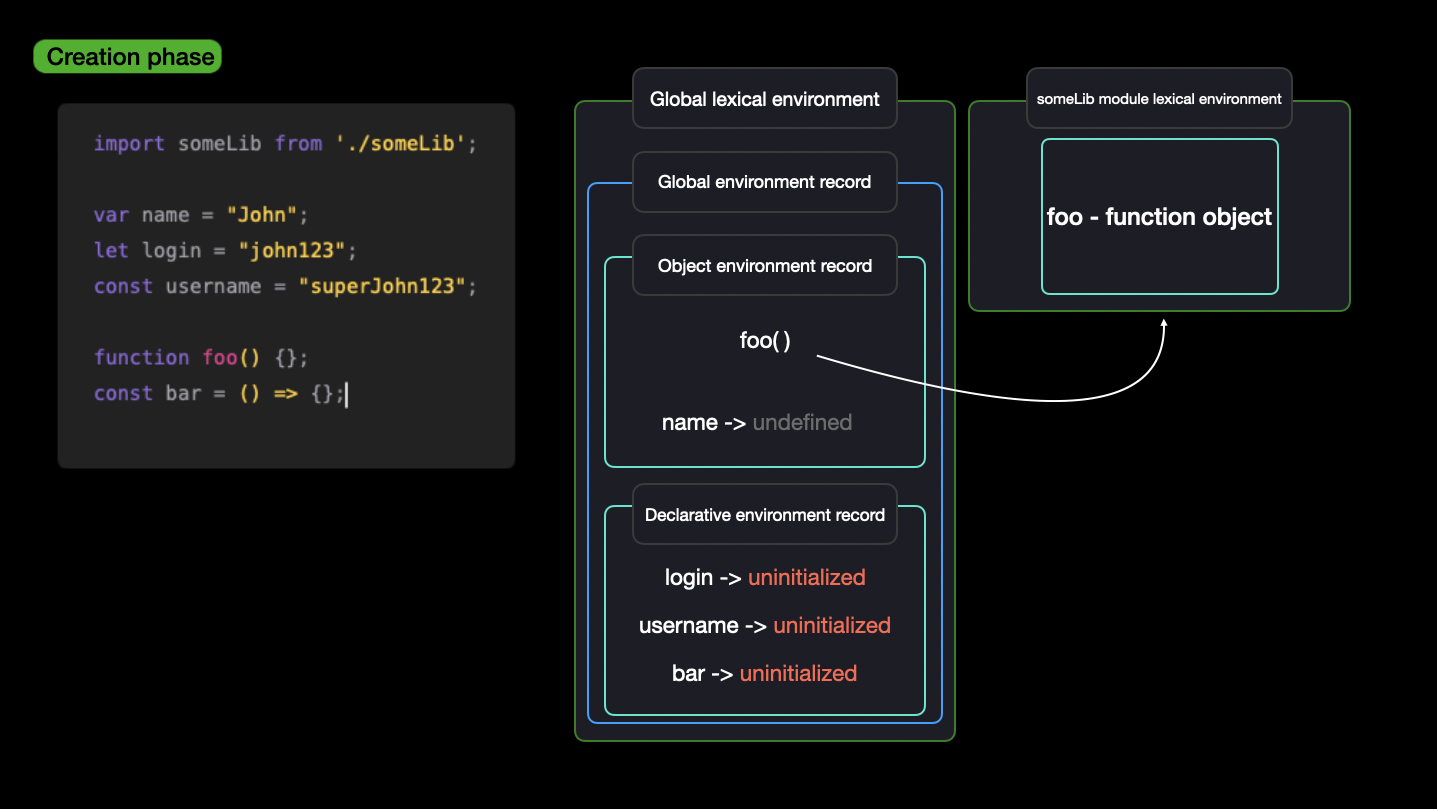The width and height of the screenshot is (1437, 809).
Task: Select the username -> uninitialized entry
Action: tap(765, 626)
